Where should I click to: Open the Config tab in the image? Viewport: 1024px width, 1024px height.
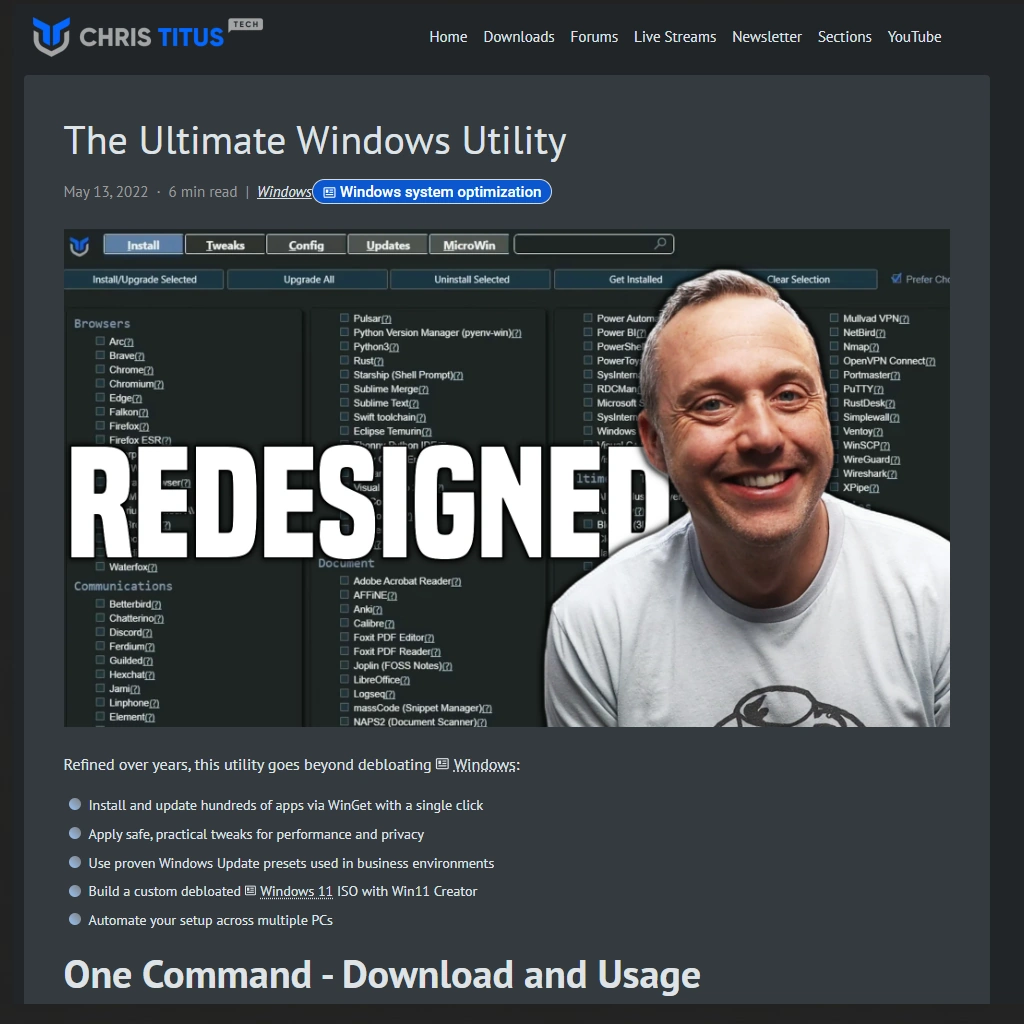coord(306,245)
